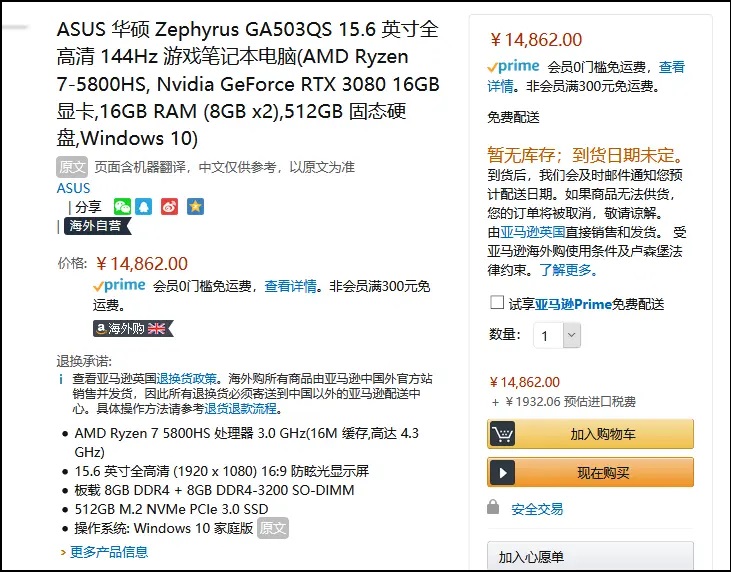731x572 pixels.
Task: Share the product via Weibo icon
Action: [x=169, y=207]
